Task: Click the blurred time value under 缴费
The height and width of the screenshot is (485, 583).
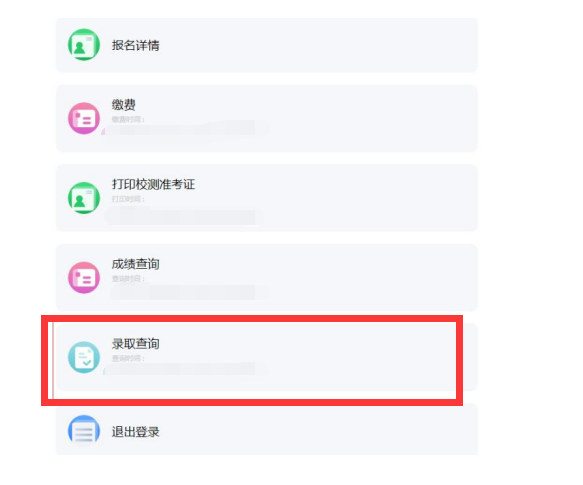Action: [x=186, y=128]
